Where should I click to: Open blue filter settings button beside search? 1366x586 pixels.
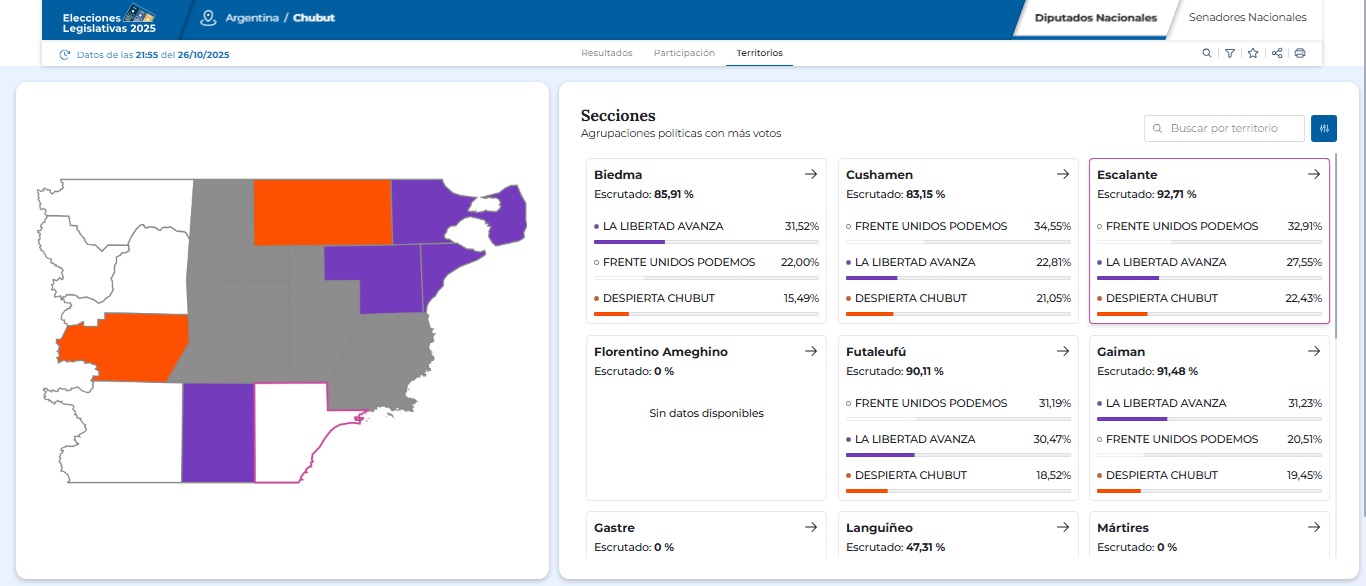coord(1323,128)
